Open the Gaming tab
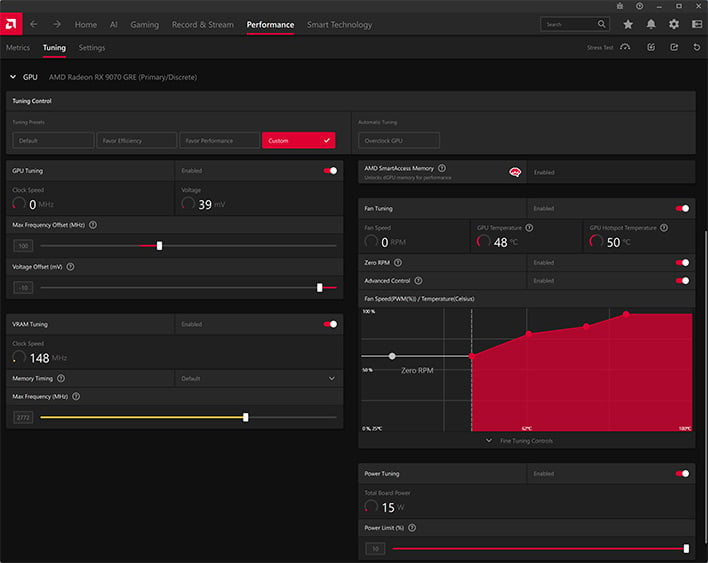The height and width of the screenshot is (563, 708). tap(144, 25)
